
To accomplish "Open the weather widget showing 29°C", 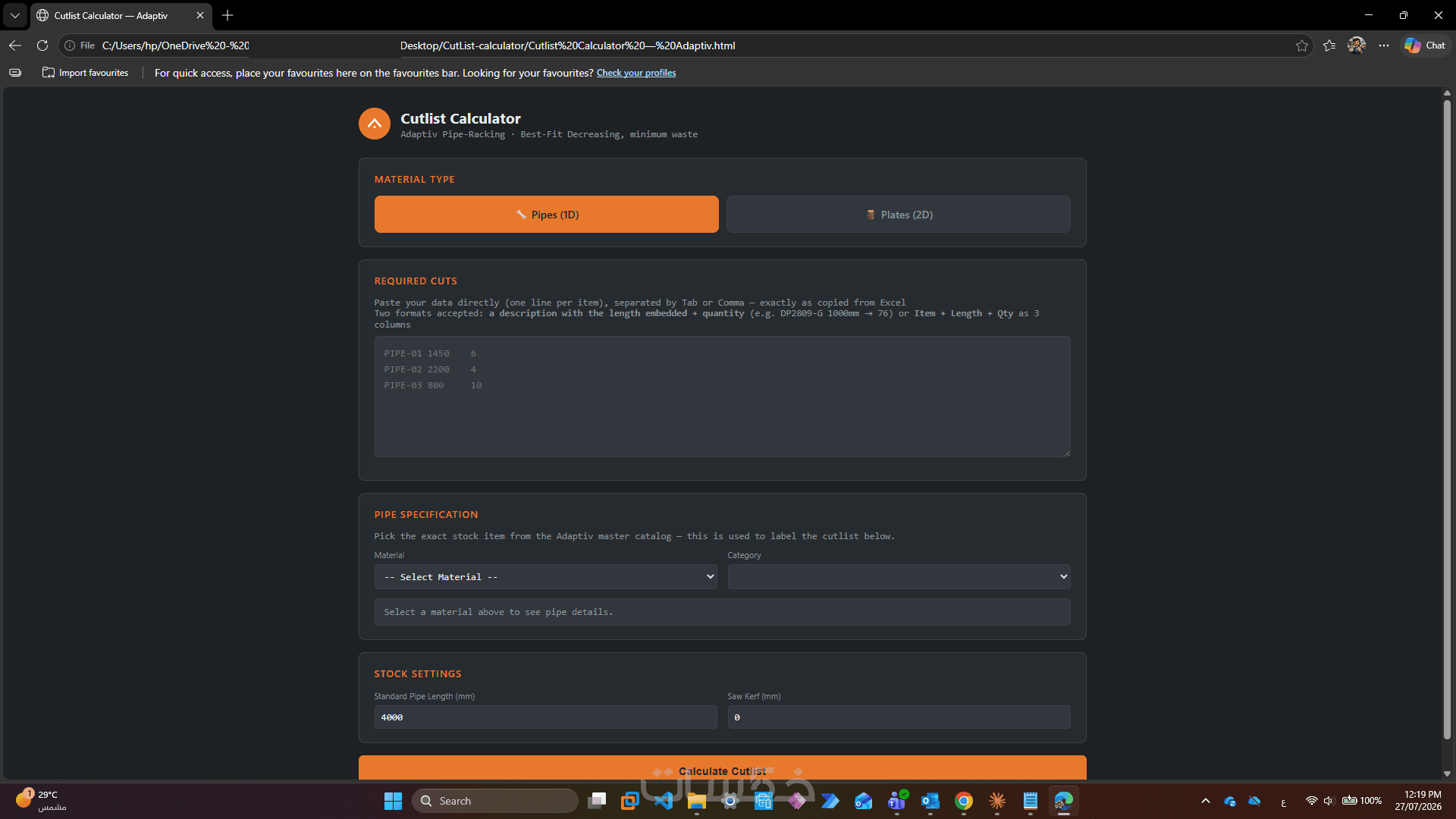I will pyautogui.click(x=39, y=801).
